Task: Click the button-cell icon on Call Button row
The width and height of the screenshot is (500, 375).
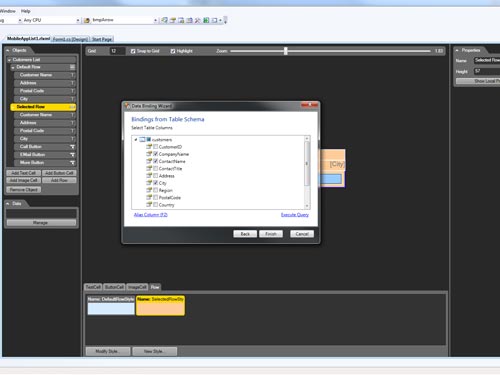Action: point(72,147)
